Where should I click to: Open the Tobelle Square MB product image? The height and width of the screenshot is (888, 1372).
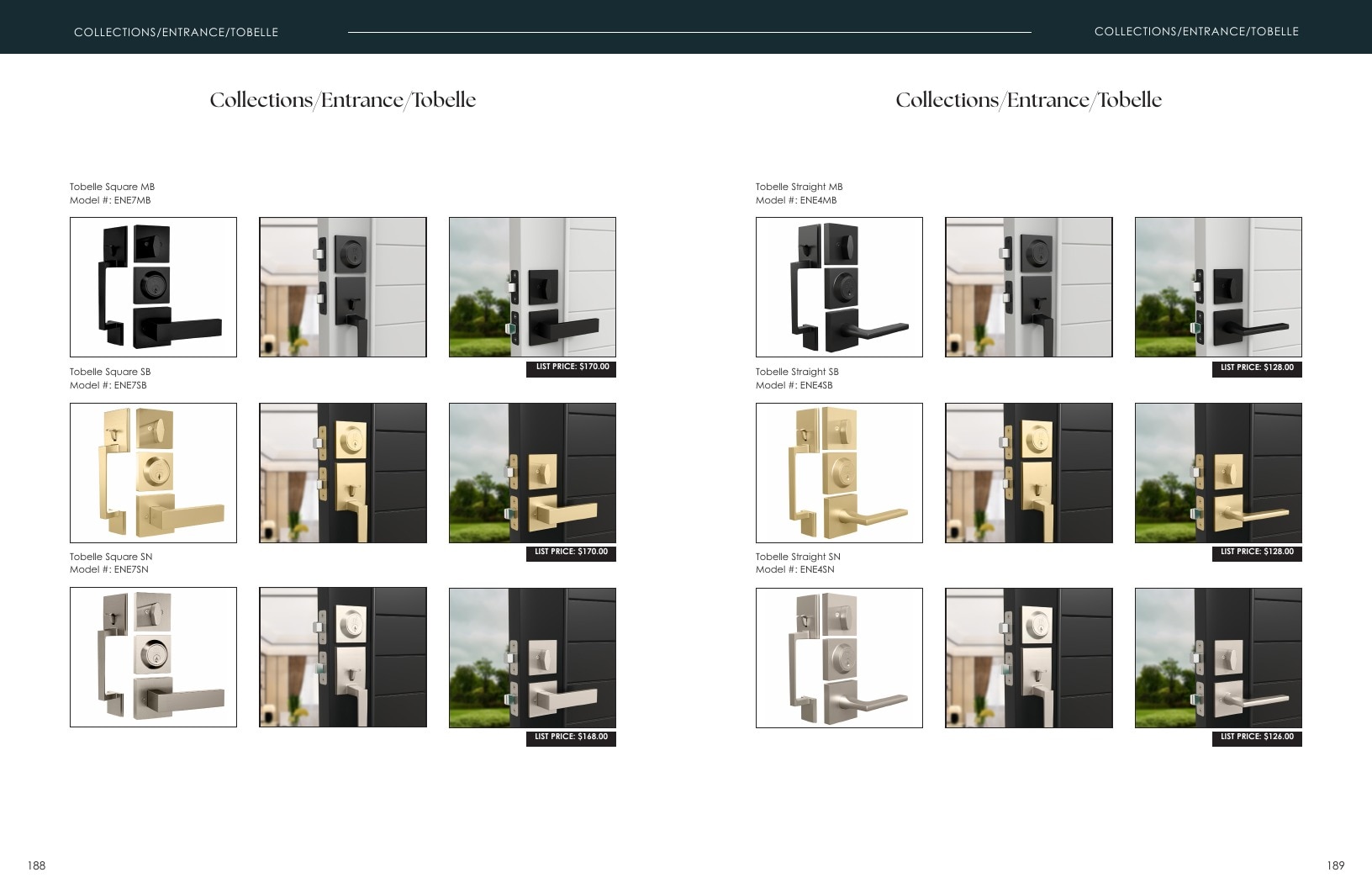pos(153,287)
